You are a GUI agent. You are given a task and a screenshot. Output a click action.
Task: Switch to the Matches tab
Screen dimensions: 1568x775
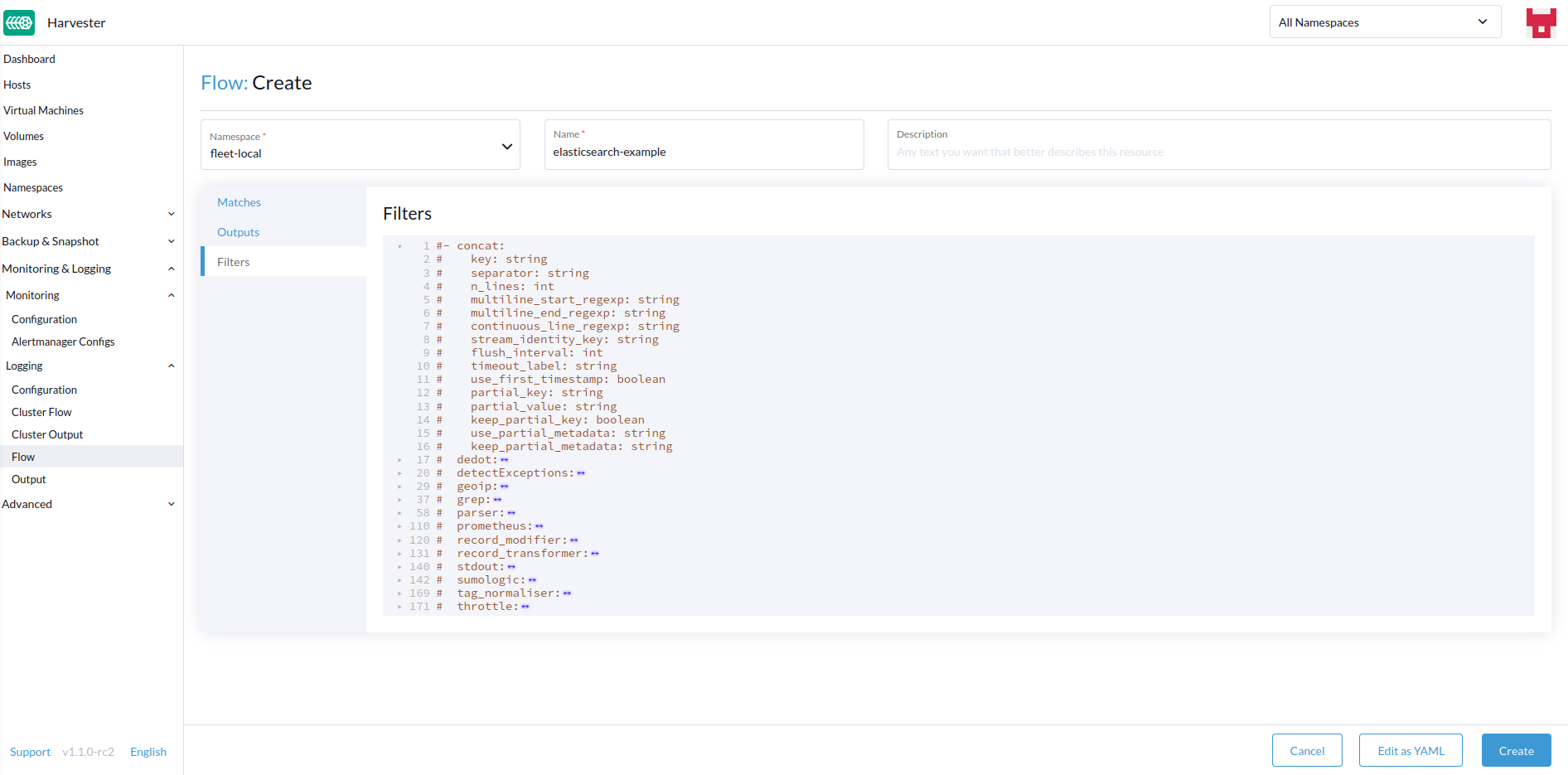pos(239,201)
